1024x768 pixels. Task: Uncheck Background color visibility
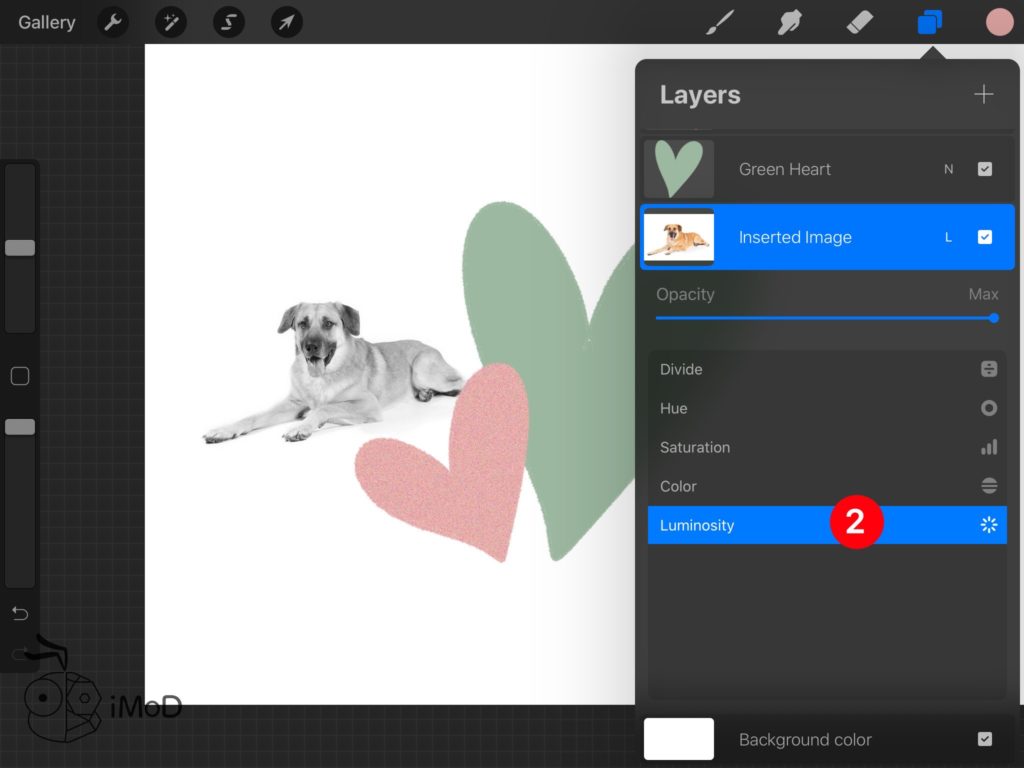985,739
